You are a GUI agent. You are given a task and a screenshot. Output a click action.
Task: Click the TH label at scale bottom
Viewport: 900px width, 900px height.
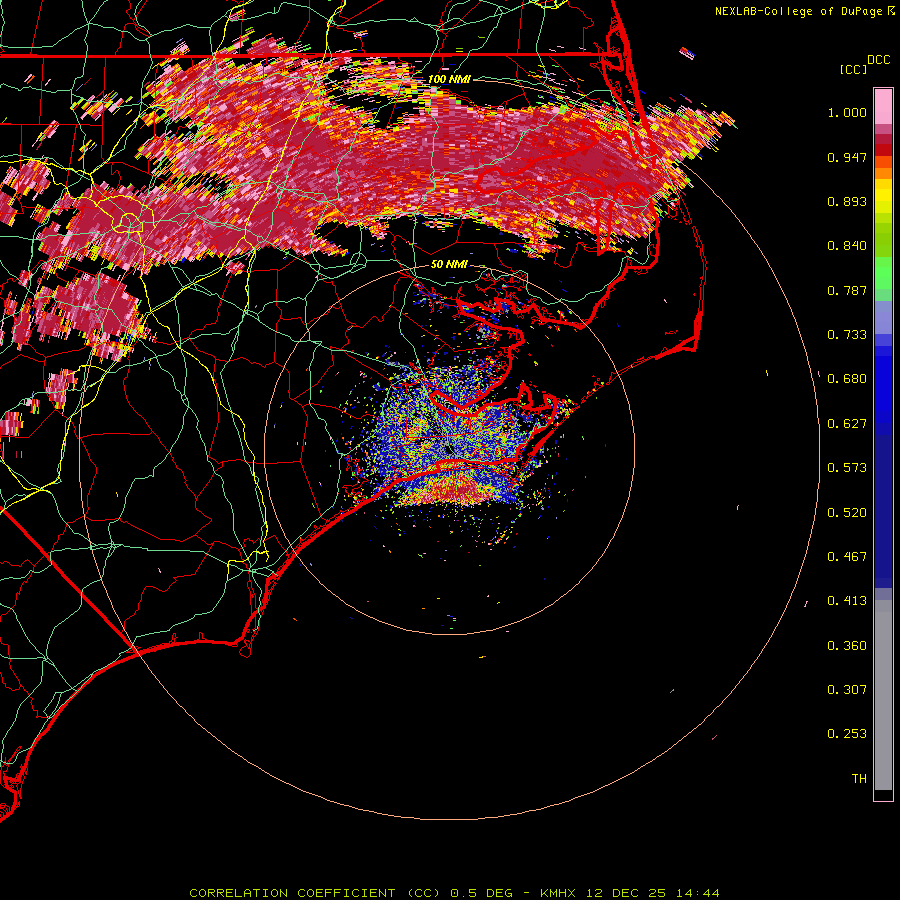(x=859, y=779)
